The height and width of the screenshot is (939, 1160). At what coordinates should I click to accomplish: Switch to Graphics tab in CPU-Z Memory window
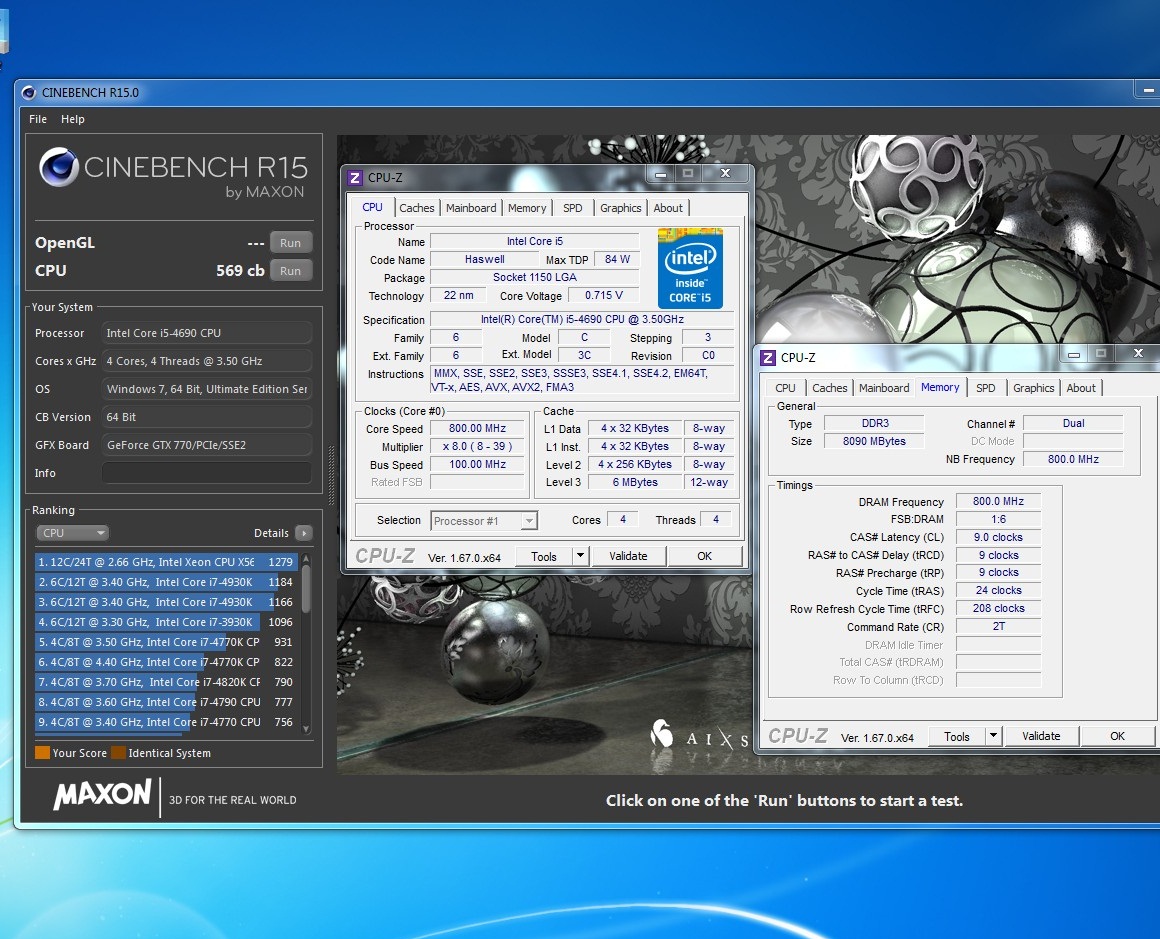[x=1033, y=388]
